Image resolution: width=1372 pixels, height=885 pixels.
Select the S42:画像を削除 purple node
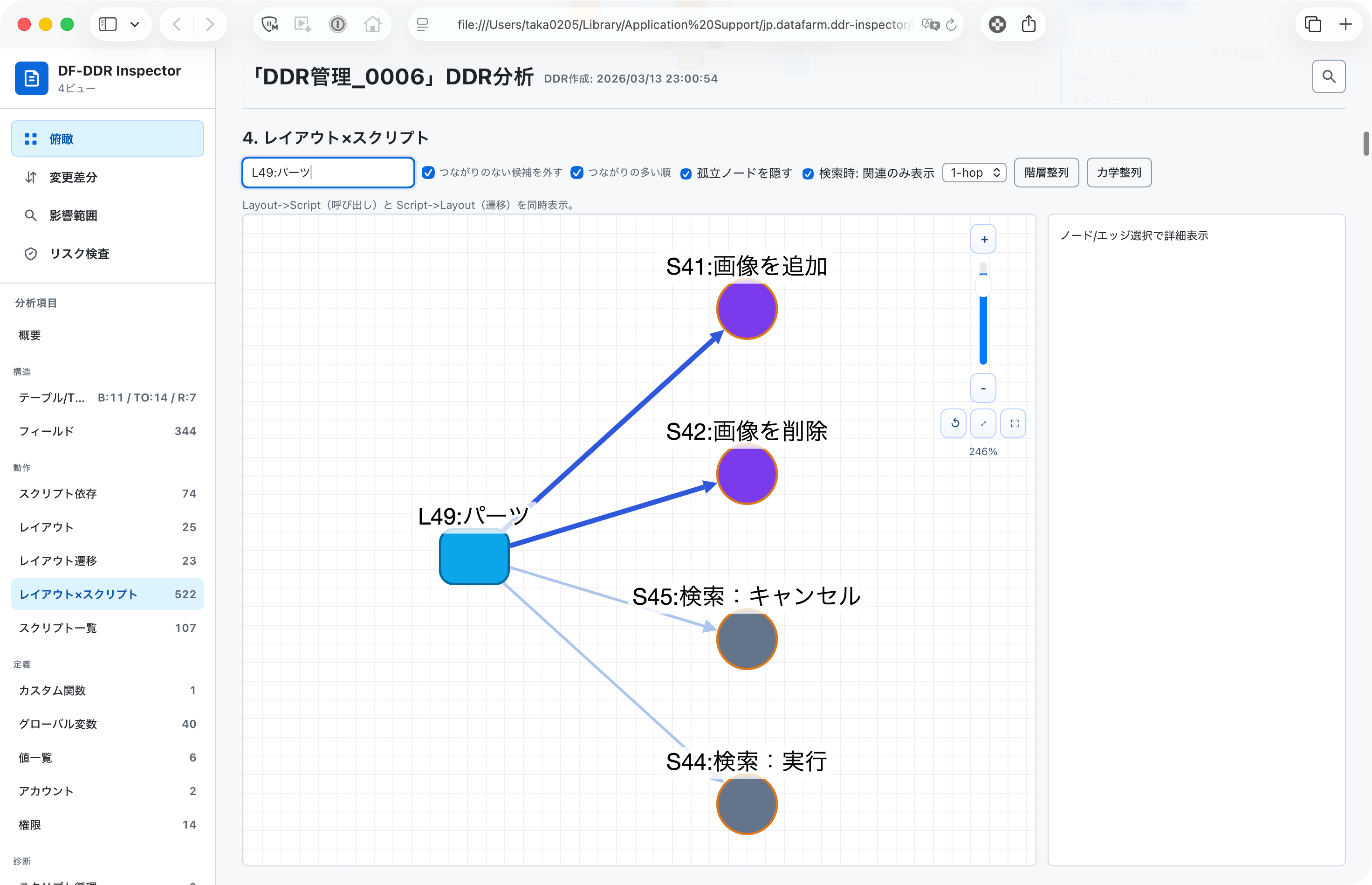click(x=747, y=474)
